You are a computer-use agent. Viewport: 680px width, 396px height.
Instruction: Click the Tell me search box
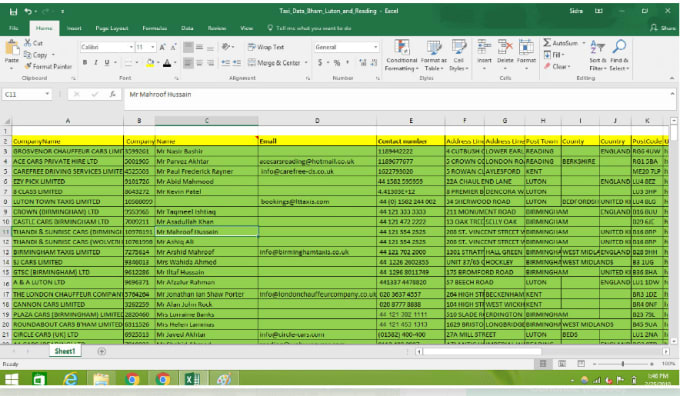309,28
